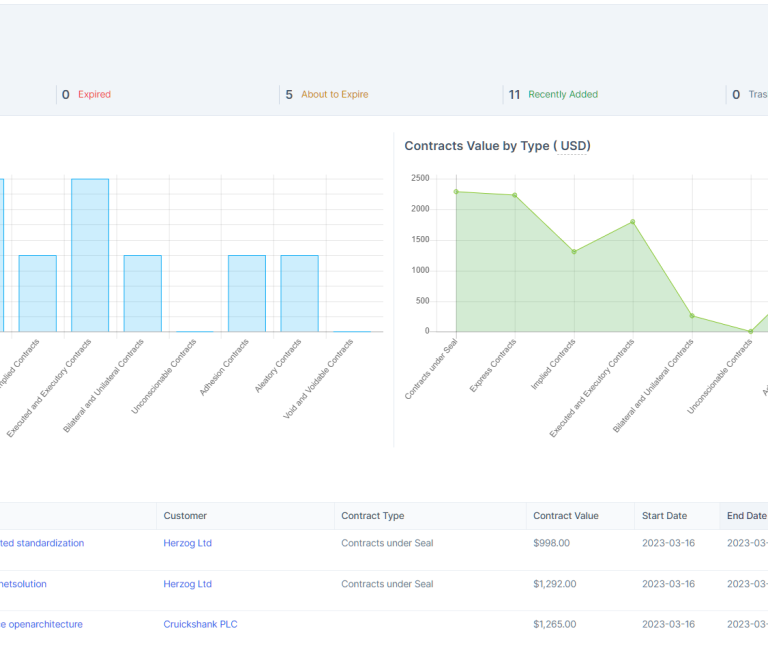The width and height of the screenshot is (768, 650).
Task: Click Executed and Executory line chart point
Action: point(633,222)
